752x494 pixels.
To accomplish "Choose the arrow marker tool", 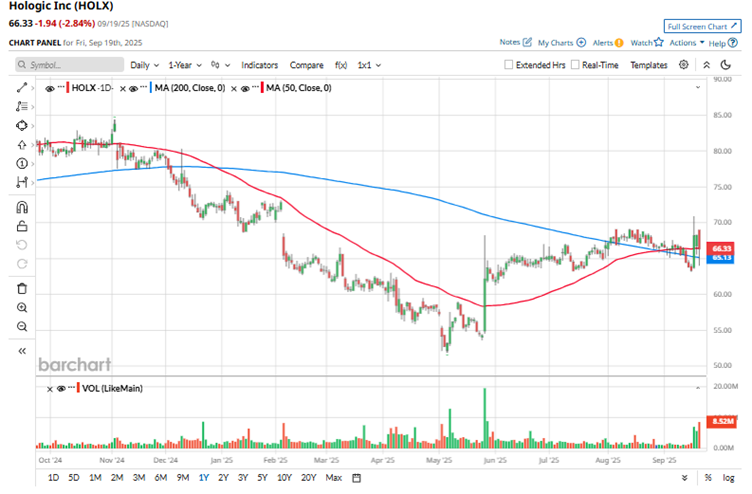I will (22, 144).
